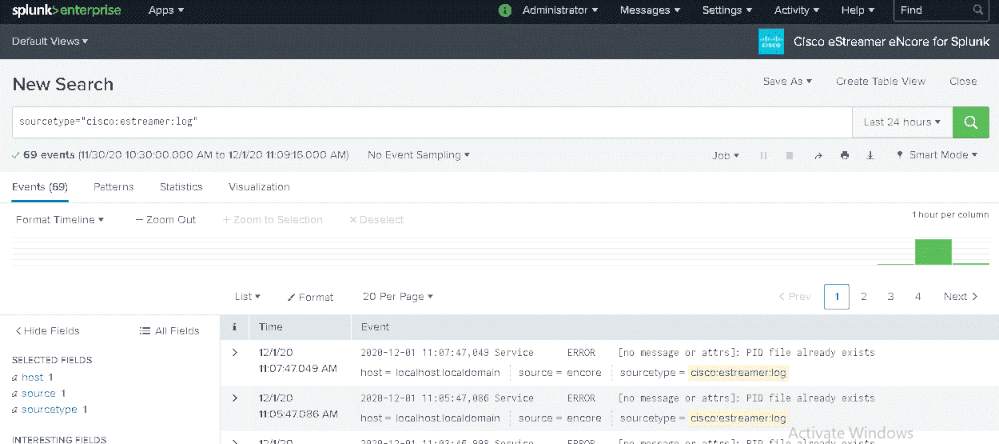The height and width of the screenshot is (444, 999).
Task: Open the Help menu
Action: [858, 10]
